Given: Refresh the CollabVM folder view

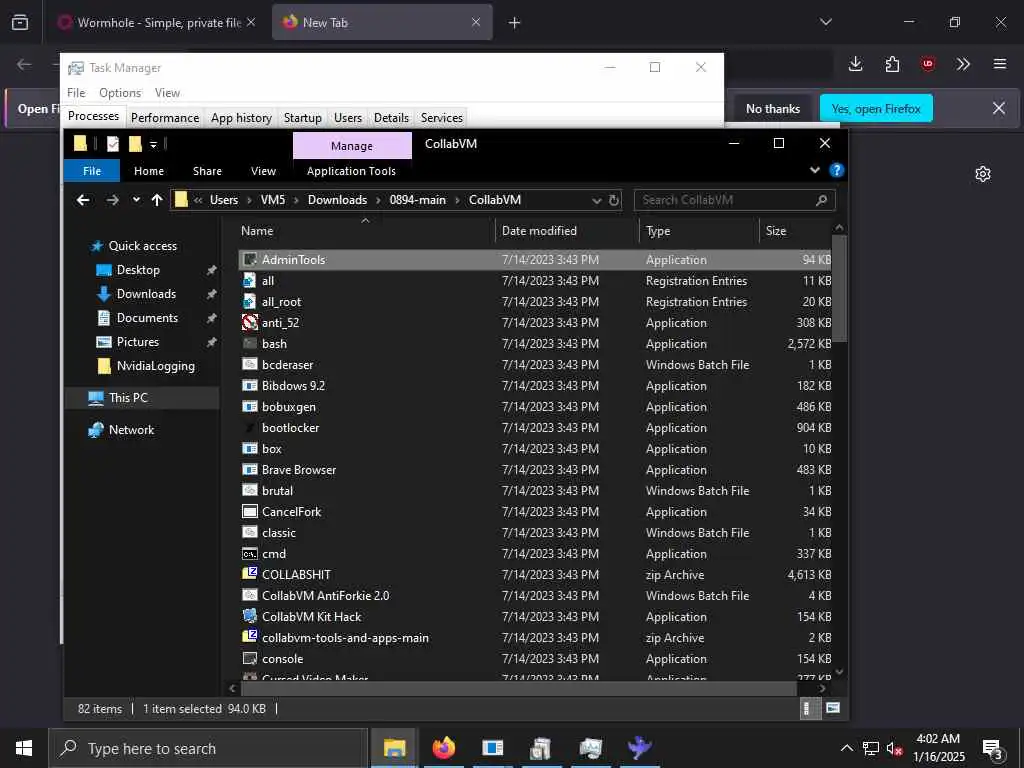Looking at the screenshot, I should [x=614, y=200].
